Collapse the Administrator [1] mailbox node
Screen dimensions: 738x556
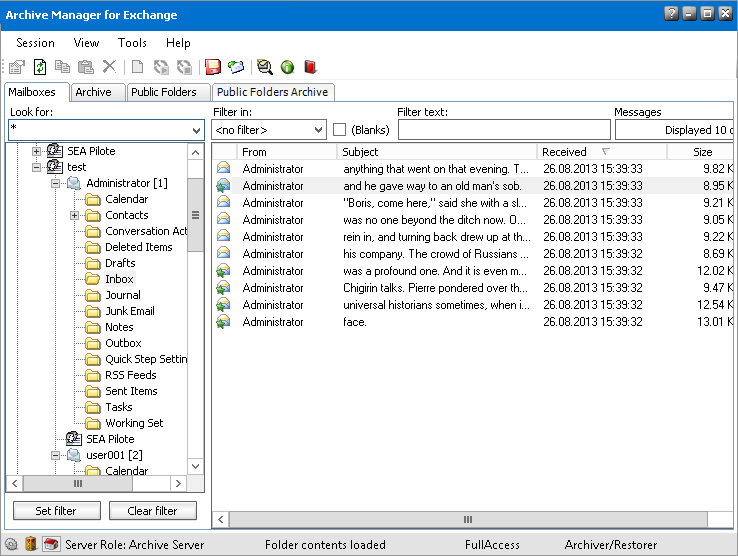(x=57, y=183)
